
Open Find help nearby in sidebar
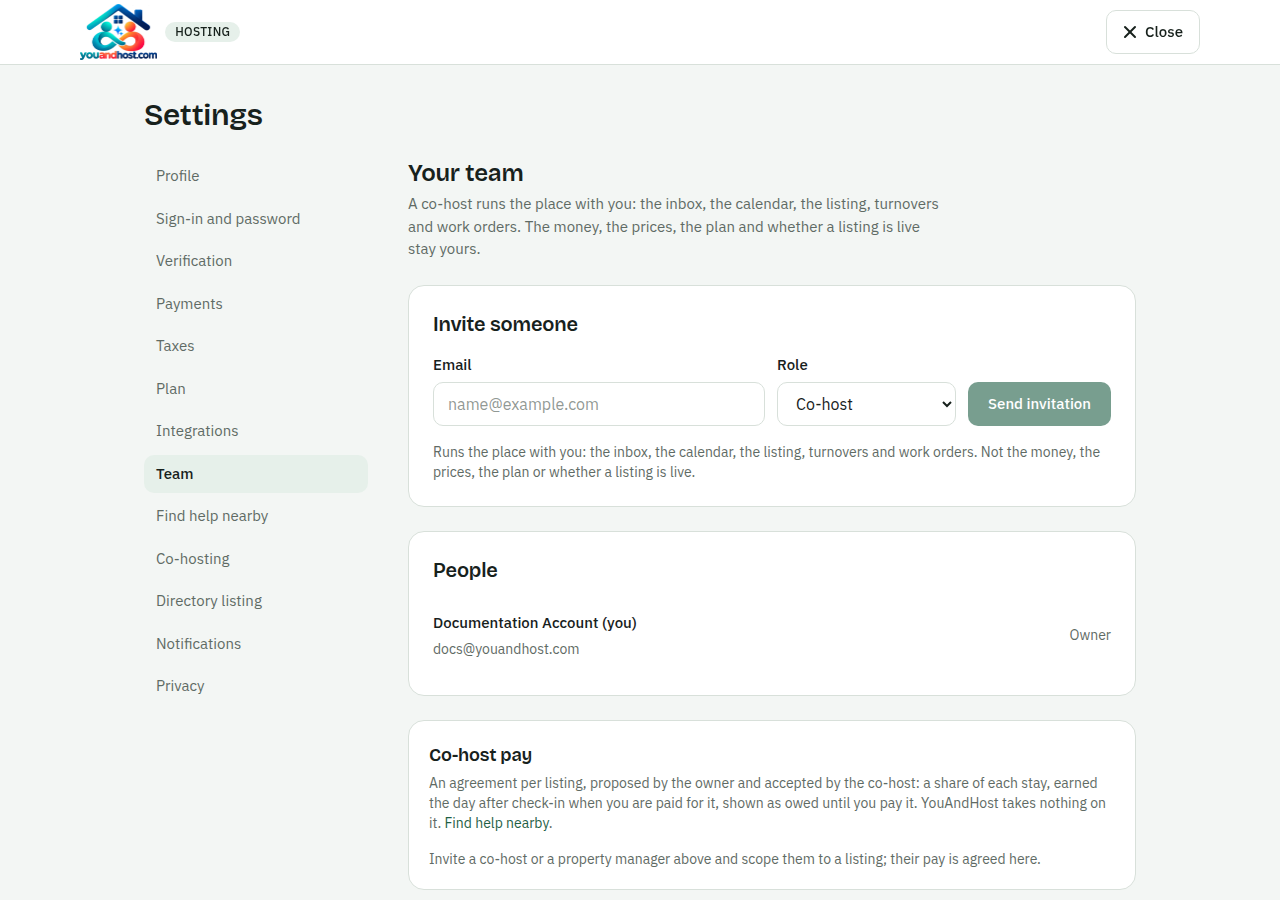pos(256,516)
